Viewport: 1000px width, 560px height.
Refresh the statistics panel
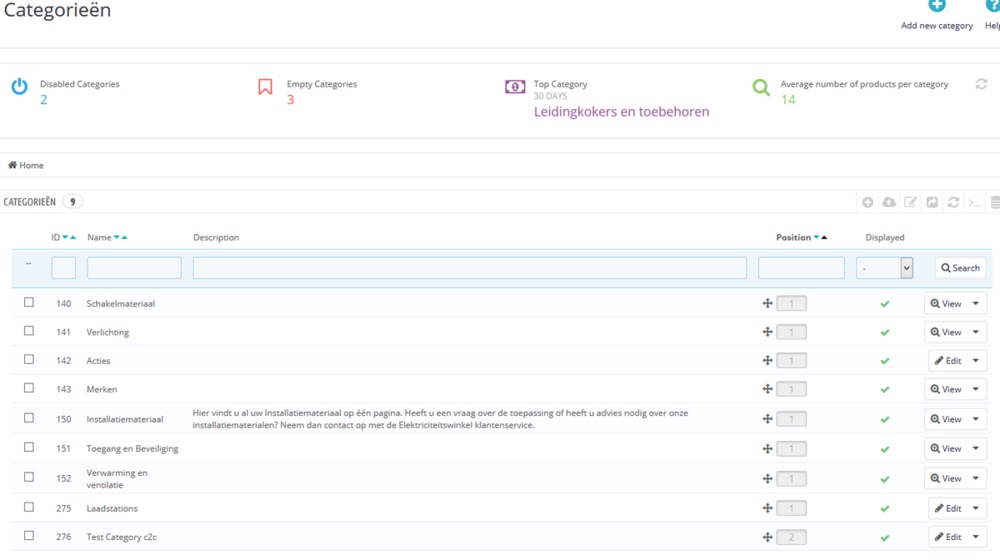(981, 85)
